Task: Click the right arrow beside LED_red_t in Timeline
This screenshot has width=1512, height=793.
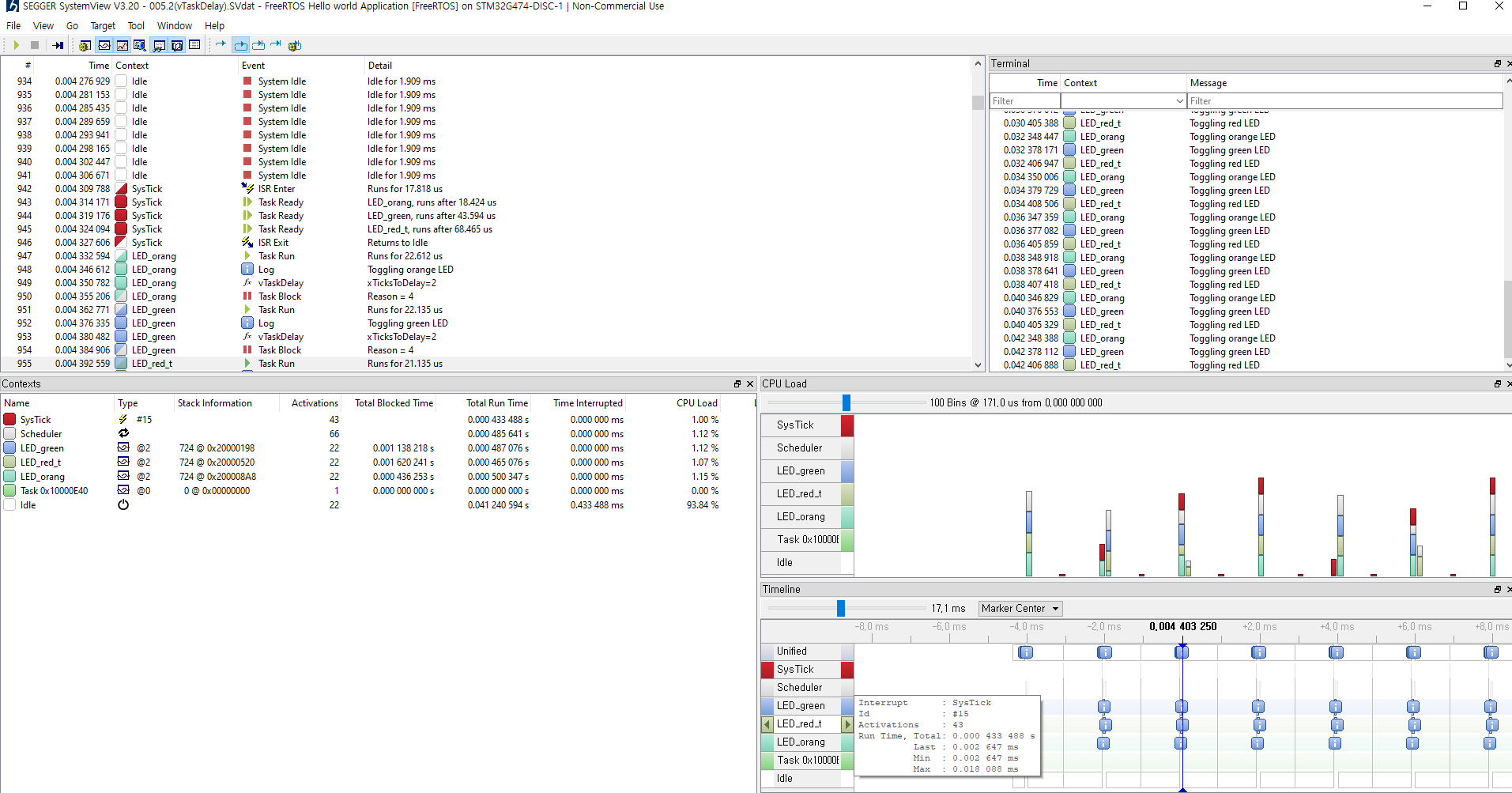Action: tap(847, 723)
